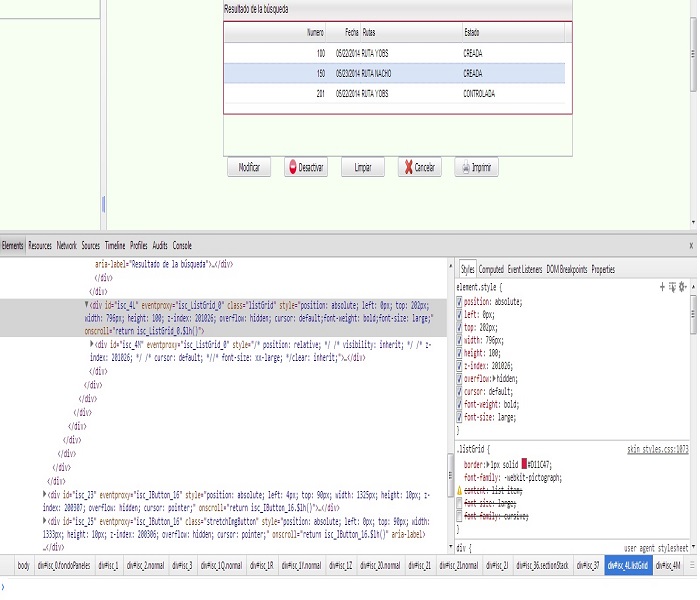Toggle element state icon in Styles pane

point(672,286)
